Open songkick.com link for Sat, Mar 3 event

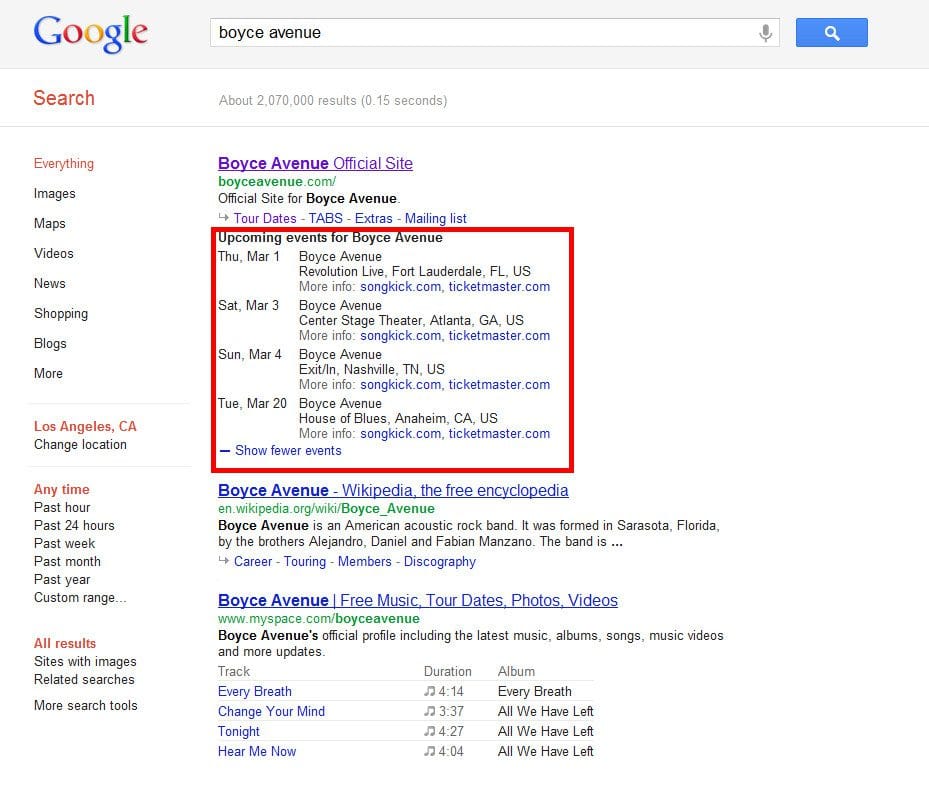(401, 336)
